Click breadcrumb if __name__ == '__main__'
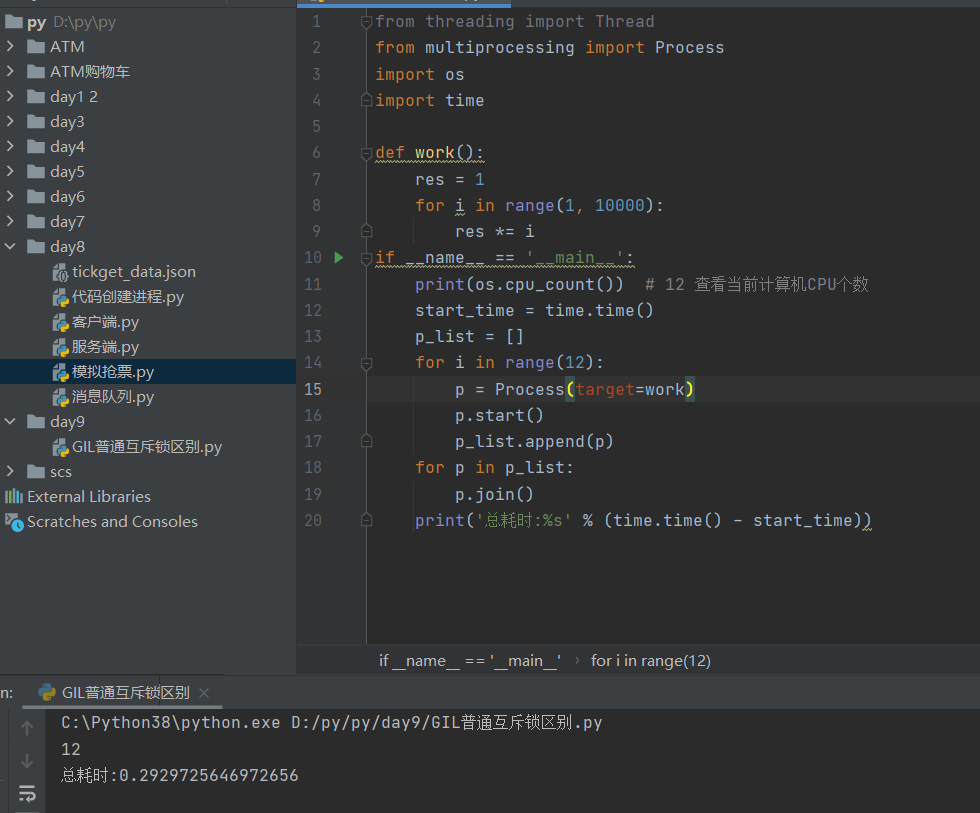 point(469,660)
